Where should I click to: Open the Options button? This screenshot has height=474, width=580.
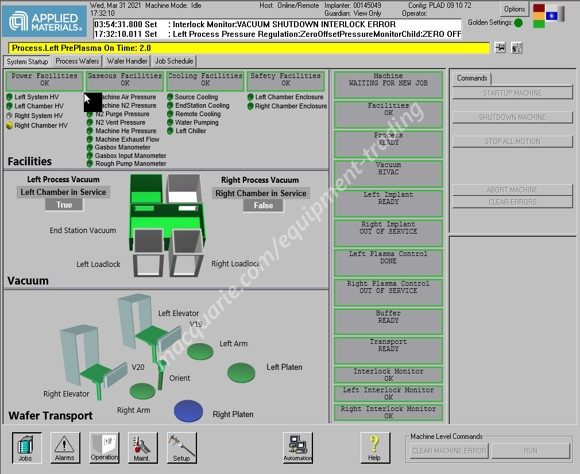pyautogui.click(x=514, y=9)
